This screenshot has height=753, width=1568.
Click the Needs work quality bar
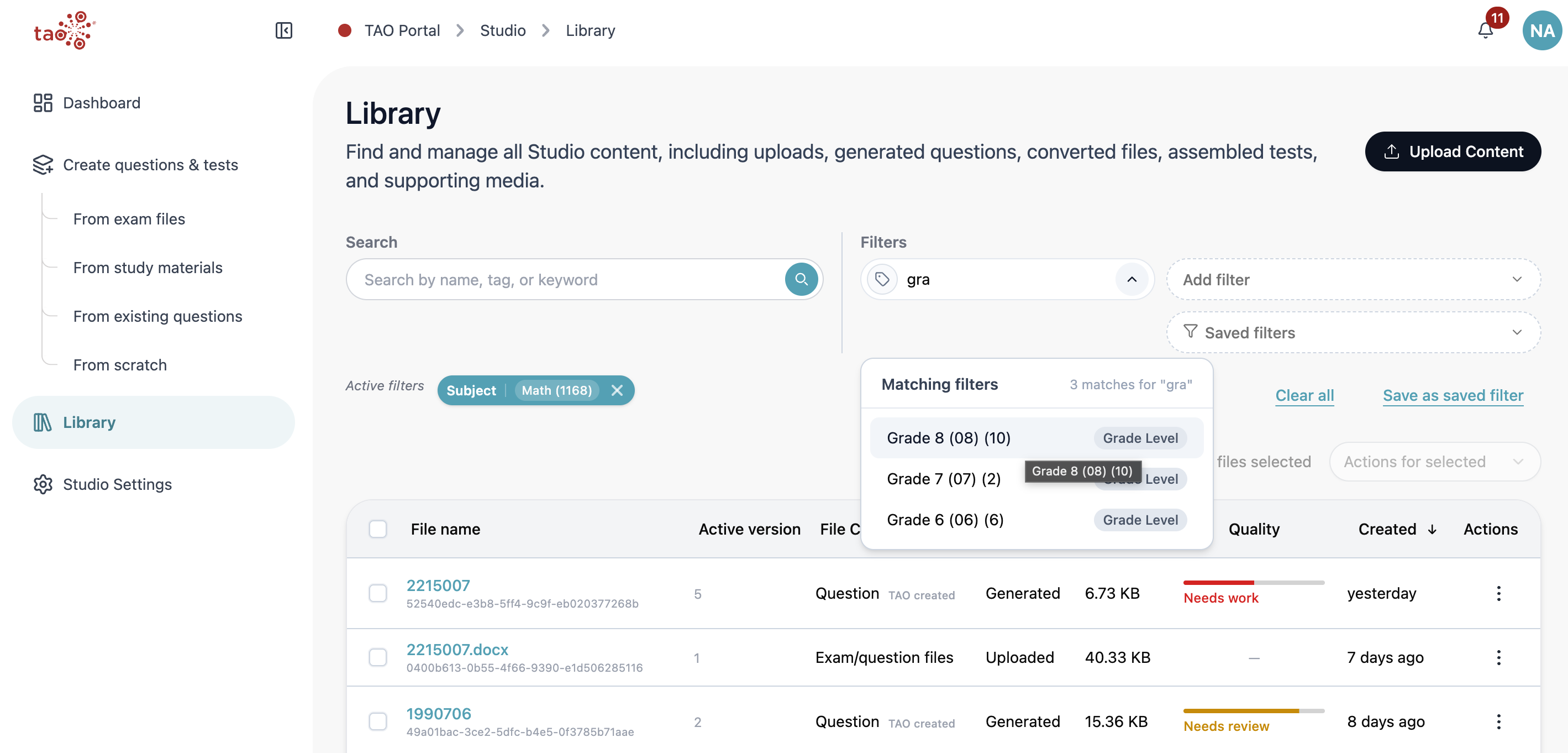[1253, 583]
